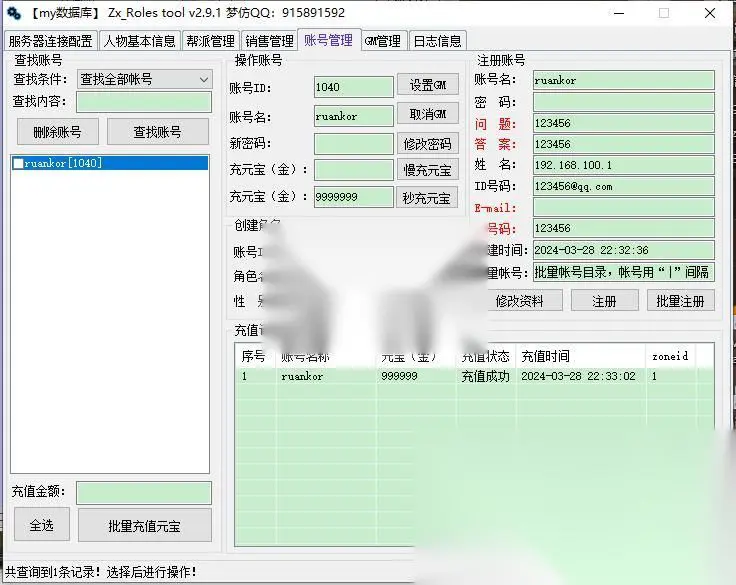This screenshot has width=736, height=585.
Task: Focus the 密码 field in 注册账号
Action: (624, 102)
